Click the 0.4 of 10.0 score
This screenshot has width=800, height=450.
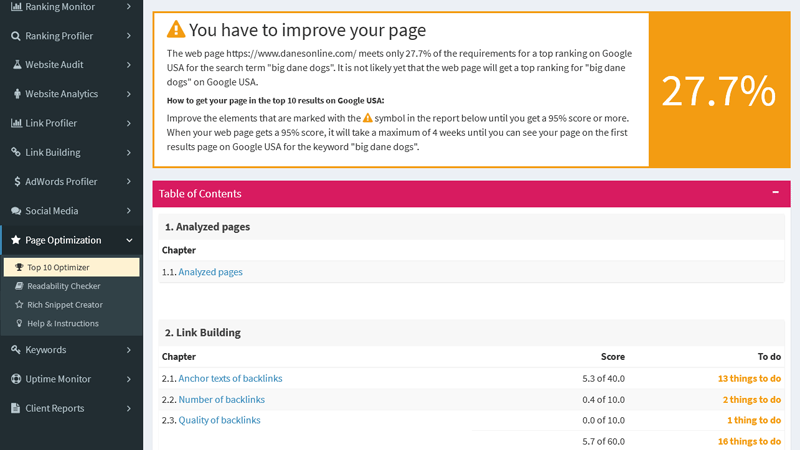(x=603, y=399)
